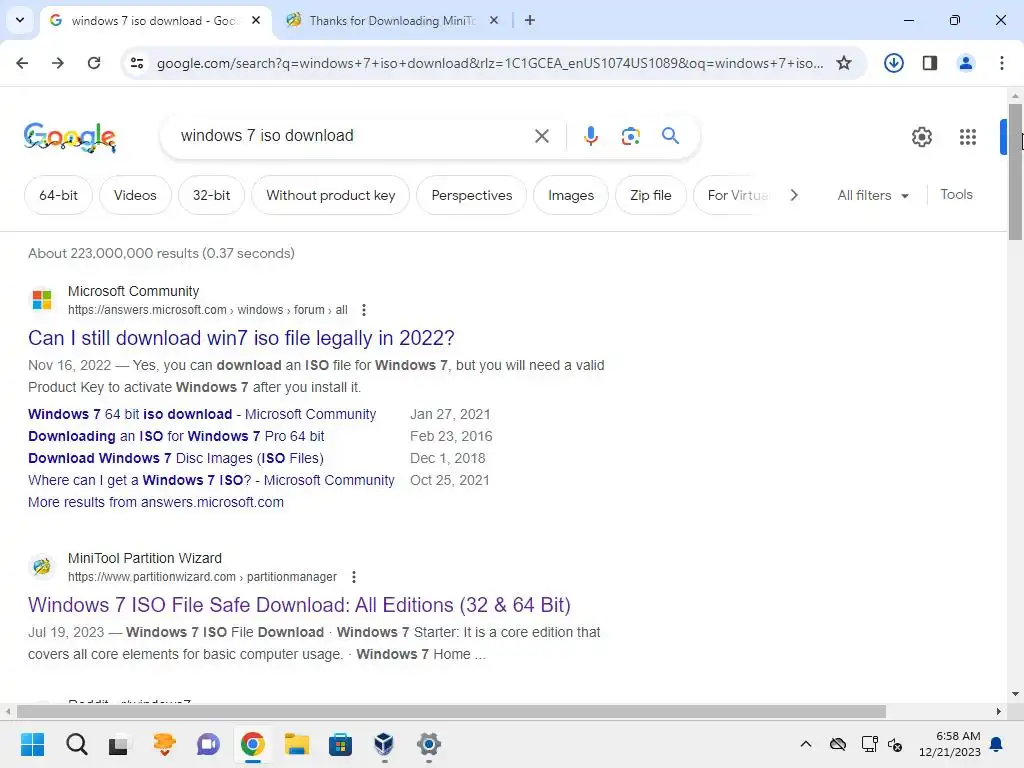Click the horizontal scrollbar thumb
This screenshot has width=1024, height=768.
pyautogui.click(x=451, y=711)
